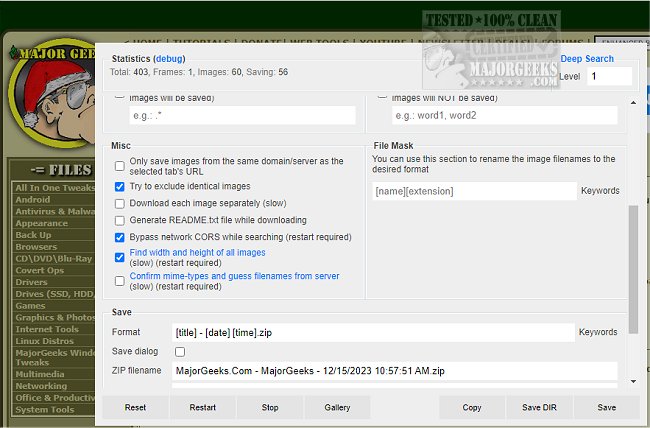
Task: Open the debug link in Statistics
Action: [169, 59]
